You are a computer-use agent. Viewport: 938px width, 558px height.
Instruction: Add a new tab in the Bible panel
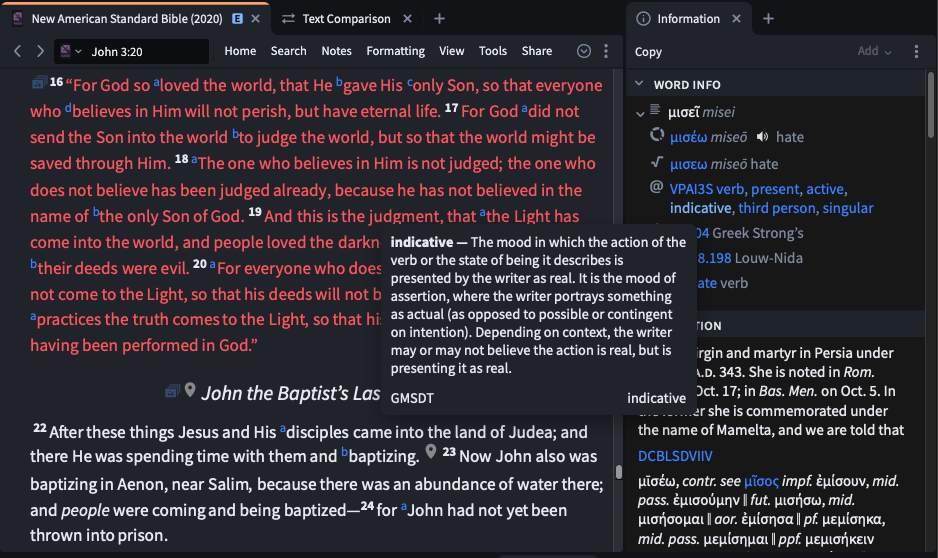coord(439,19)
